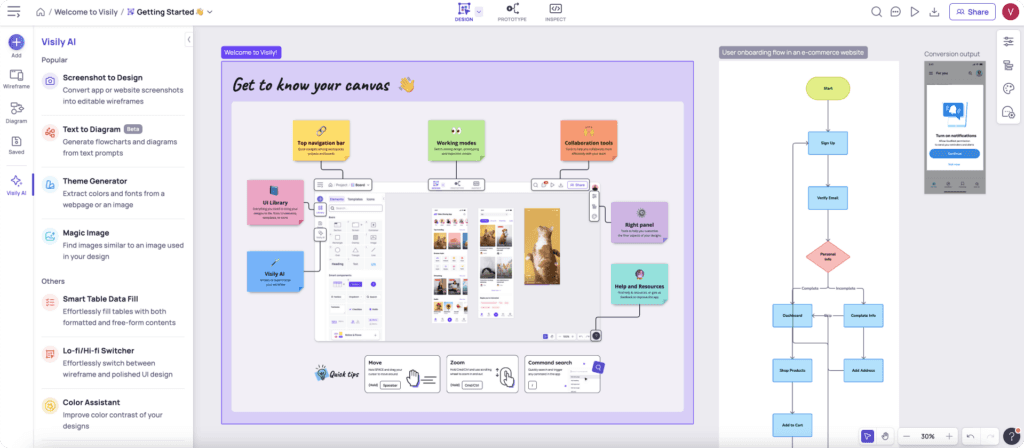The width and height of the screenshot is (1024, 448).
Task: Click the Text to Diagram icon
Action: 50,133
